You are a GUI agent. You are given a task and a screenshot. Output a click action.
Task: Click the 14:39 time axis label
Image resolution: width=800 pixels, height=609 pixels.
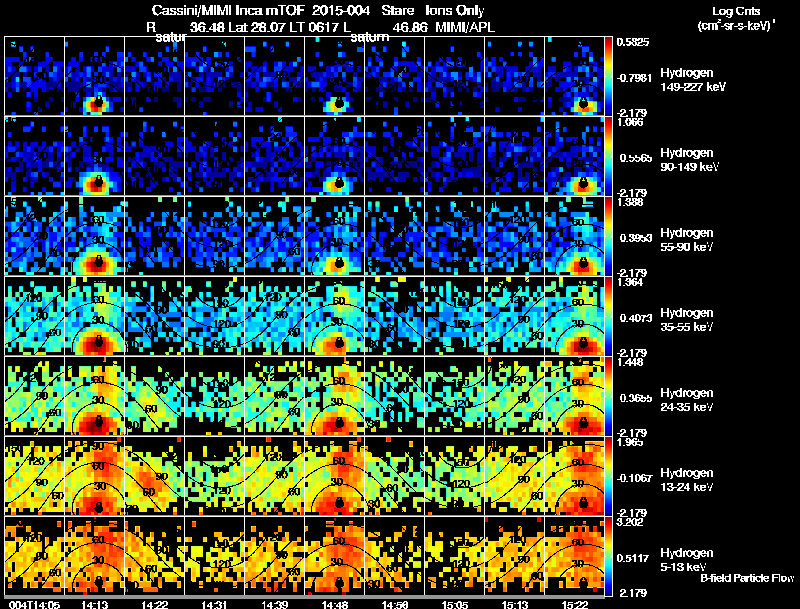pyautogui.click(x=274, y=605)
